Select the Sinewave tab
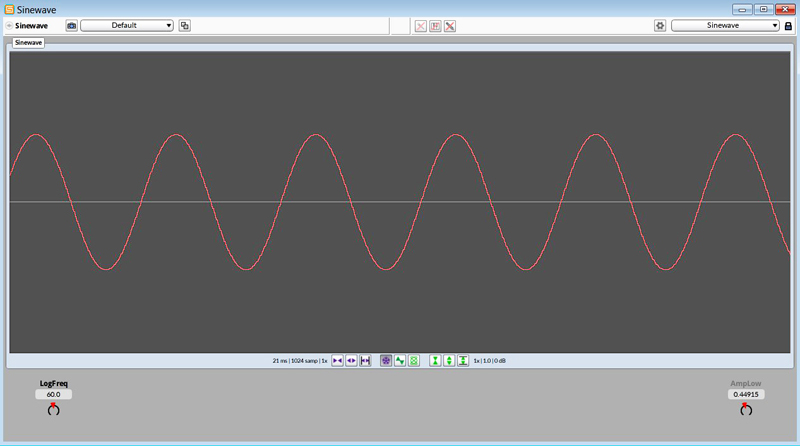The image size is (800, 446). coord(29,43)
